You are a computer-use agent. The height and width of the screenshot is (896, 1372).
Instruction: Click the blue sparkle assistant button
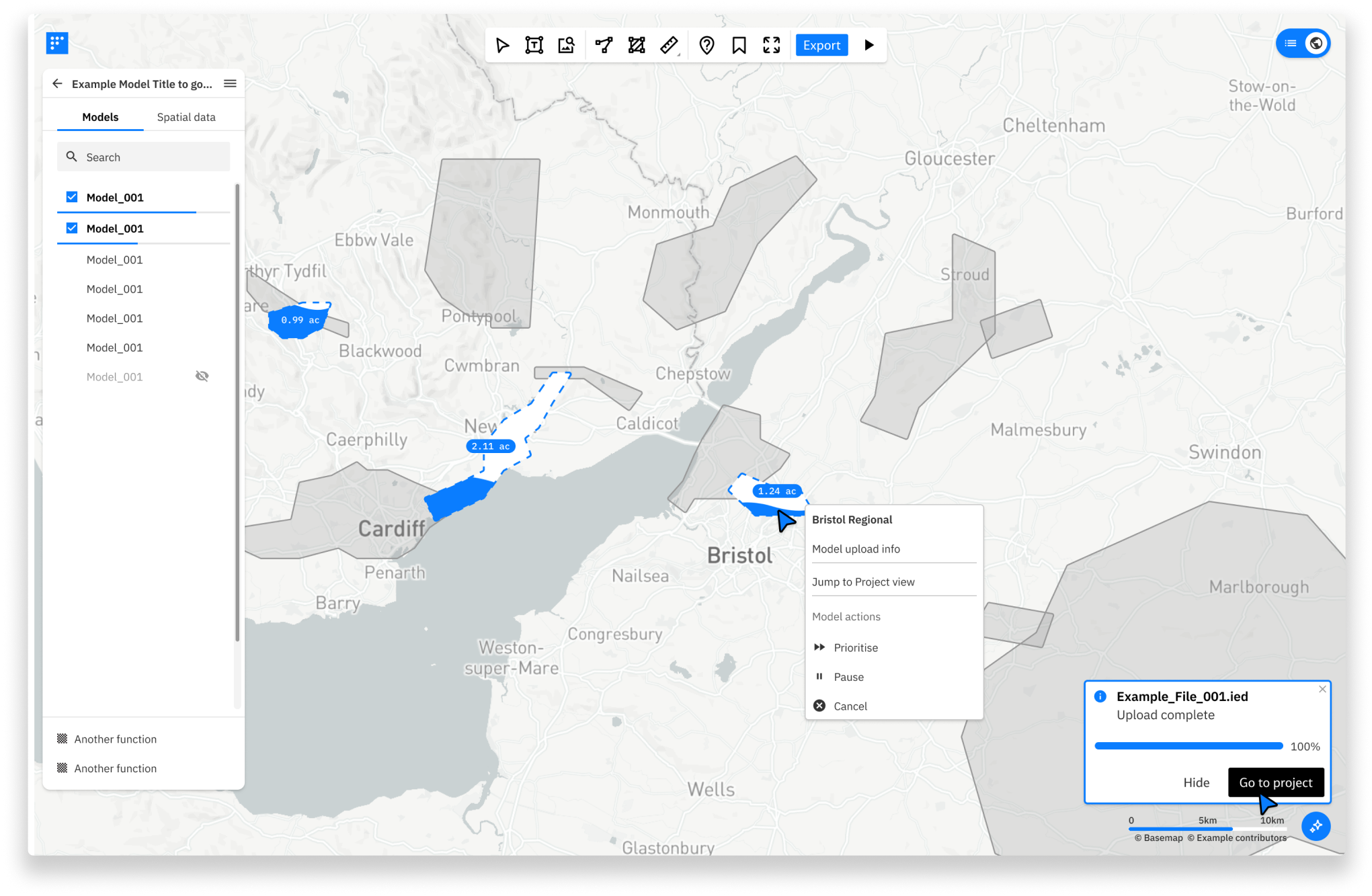pos(1316,826)
